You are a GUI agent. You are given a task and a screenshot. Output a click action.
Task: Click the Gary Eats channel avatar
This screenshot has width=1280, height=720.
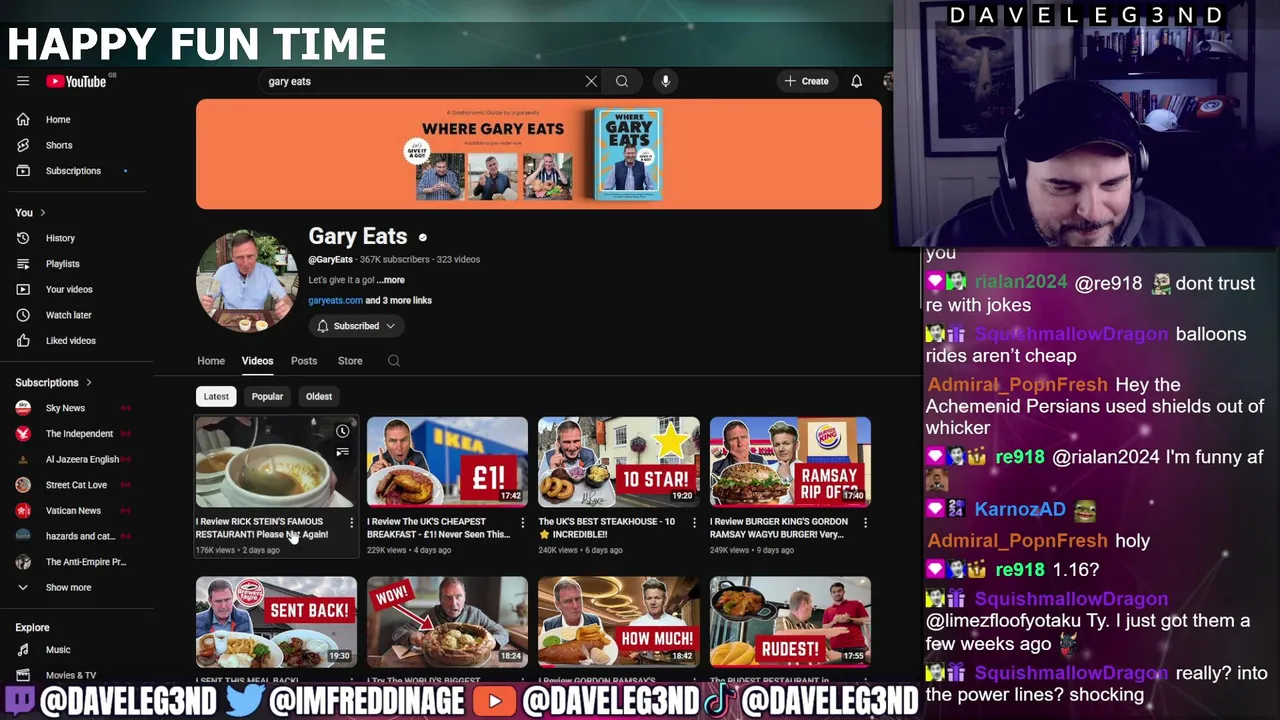coord(246,281)
